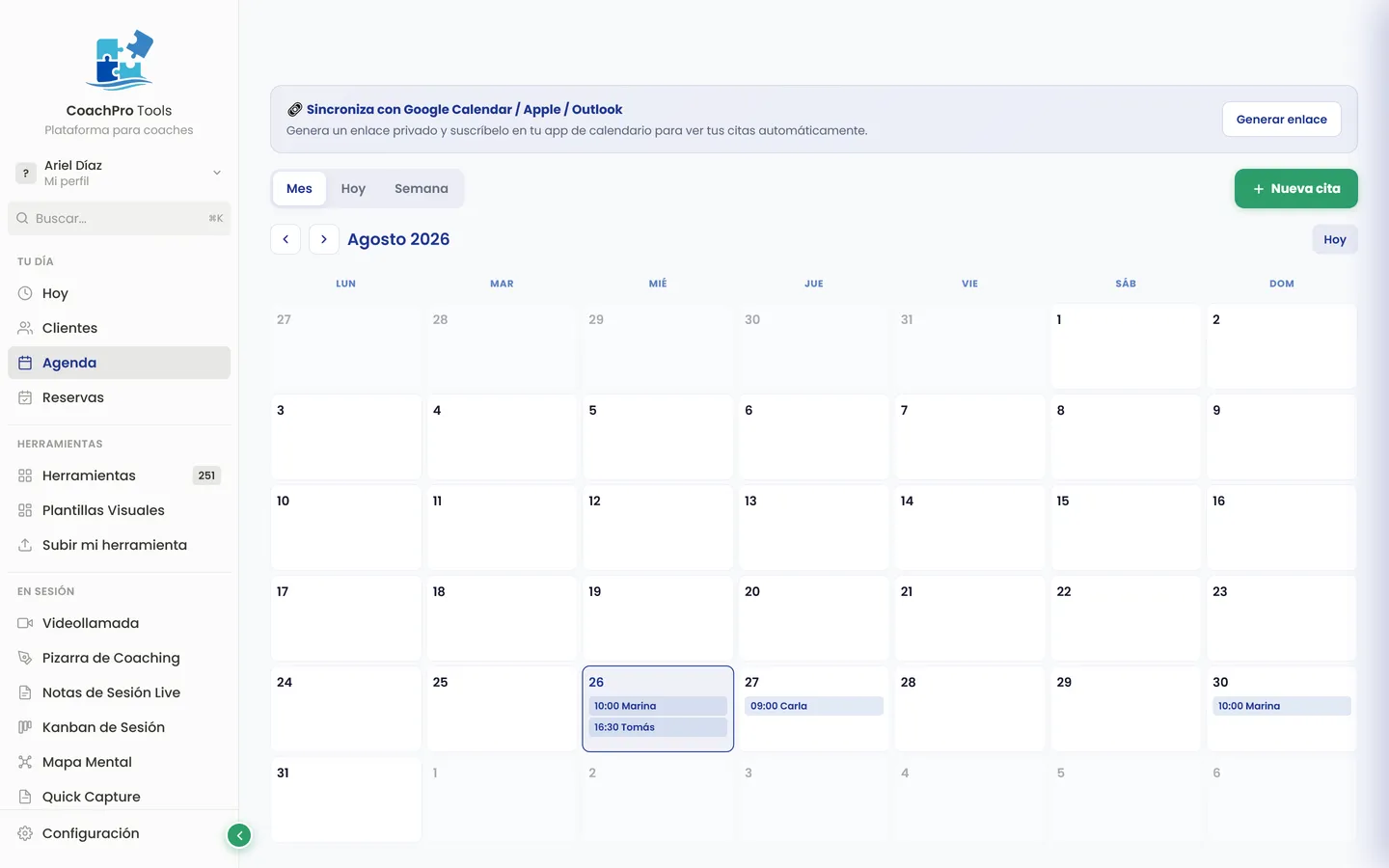Screen dimensions: 1389x868
Task: Click the question-mark avatar beside Ariel Díaz
Action: [x=26, y=173]
